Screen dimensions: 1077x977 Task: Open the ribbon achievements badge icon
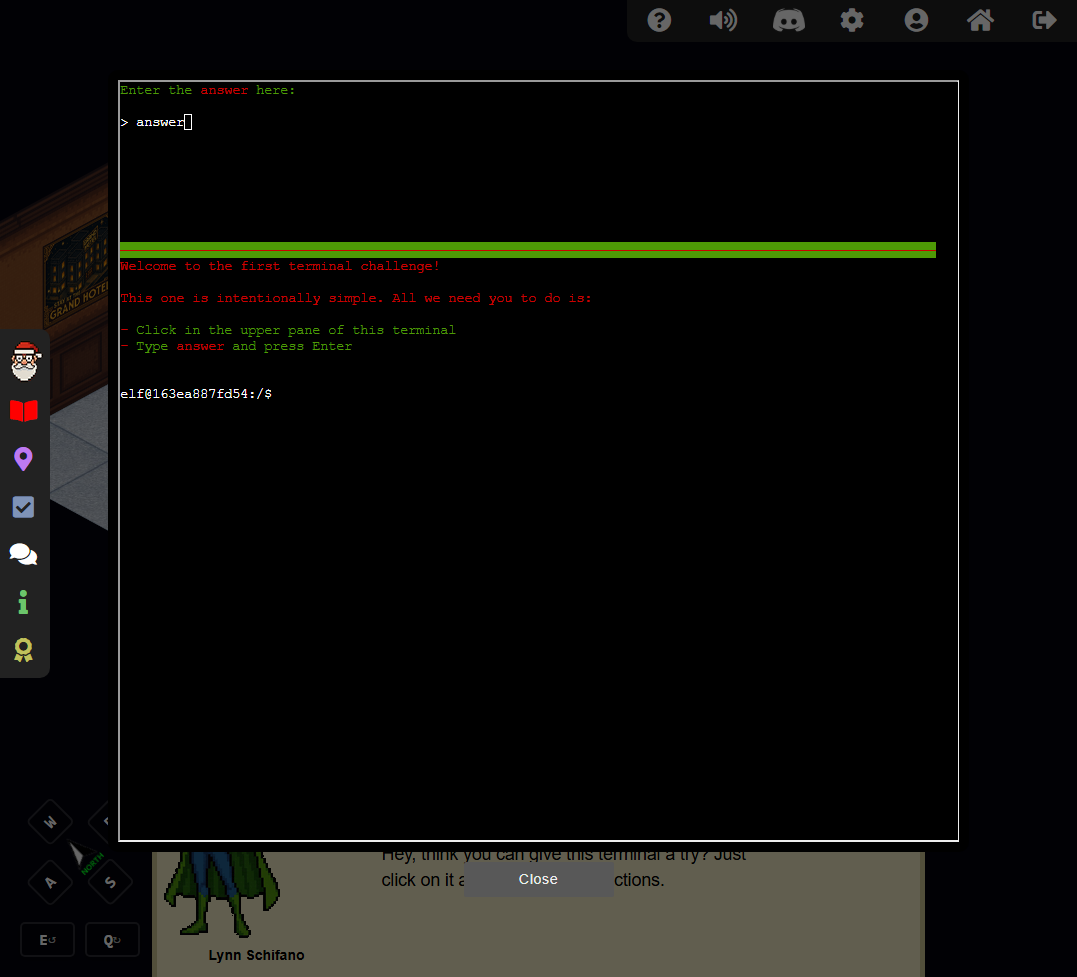pyautogui.click(x=24, y=650)
